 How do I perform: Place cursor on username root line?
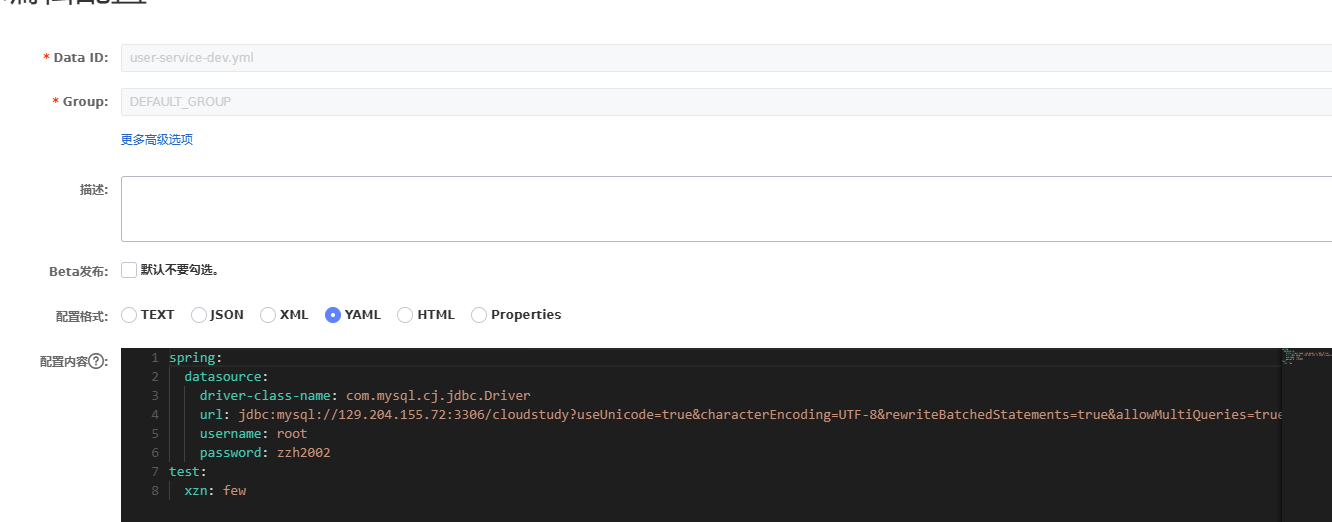(x=253, y=434)
